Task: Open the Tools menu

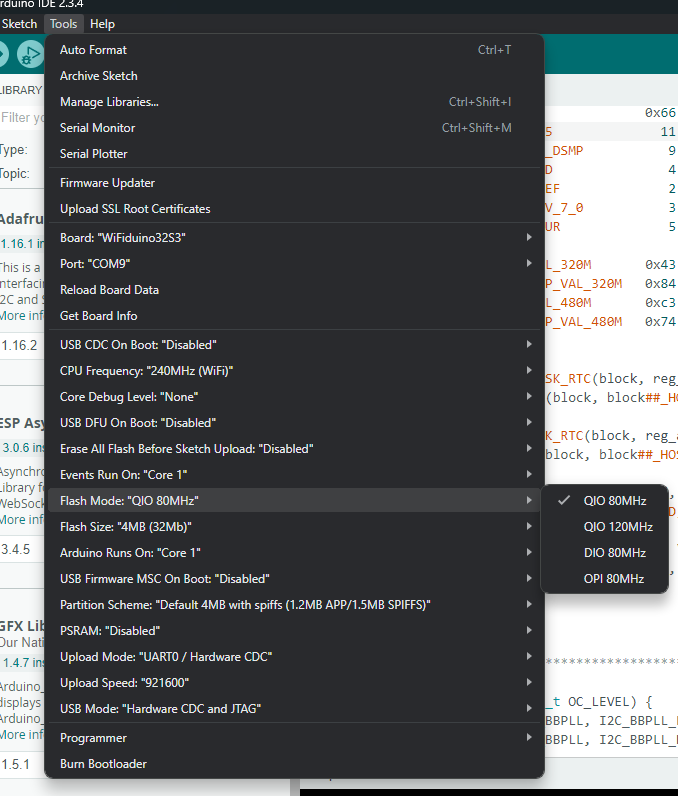Action: pos(63,24)
